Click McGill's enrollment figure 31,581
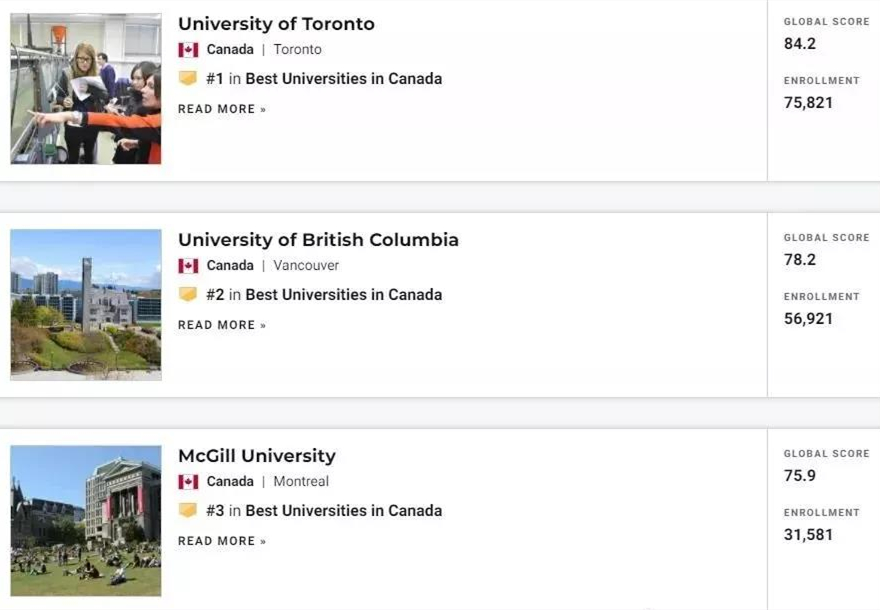880x610 pixels. pos(808,535)
